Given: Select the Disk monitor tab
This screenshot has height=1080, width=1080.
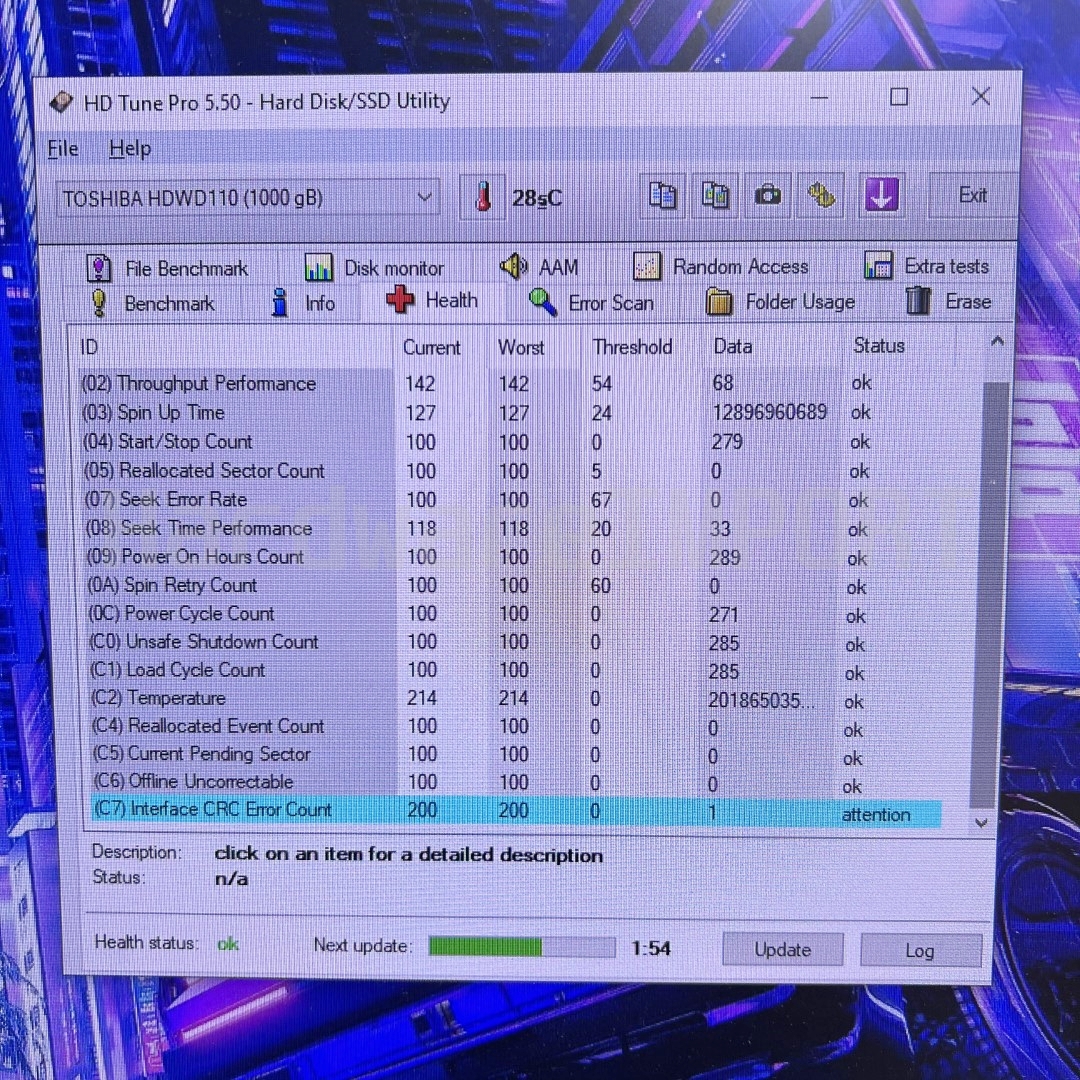Looking at the screenshot, I should (x=375, y=268).
